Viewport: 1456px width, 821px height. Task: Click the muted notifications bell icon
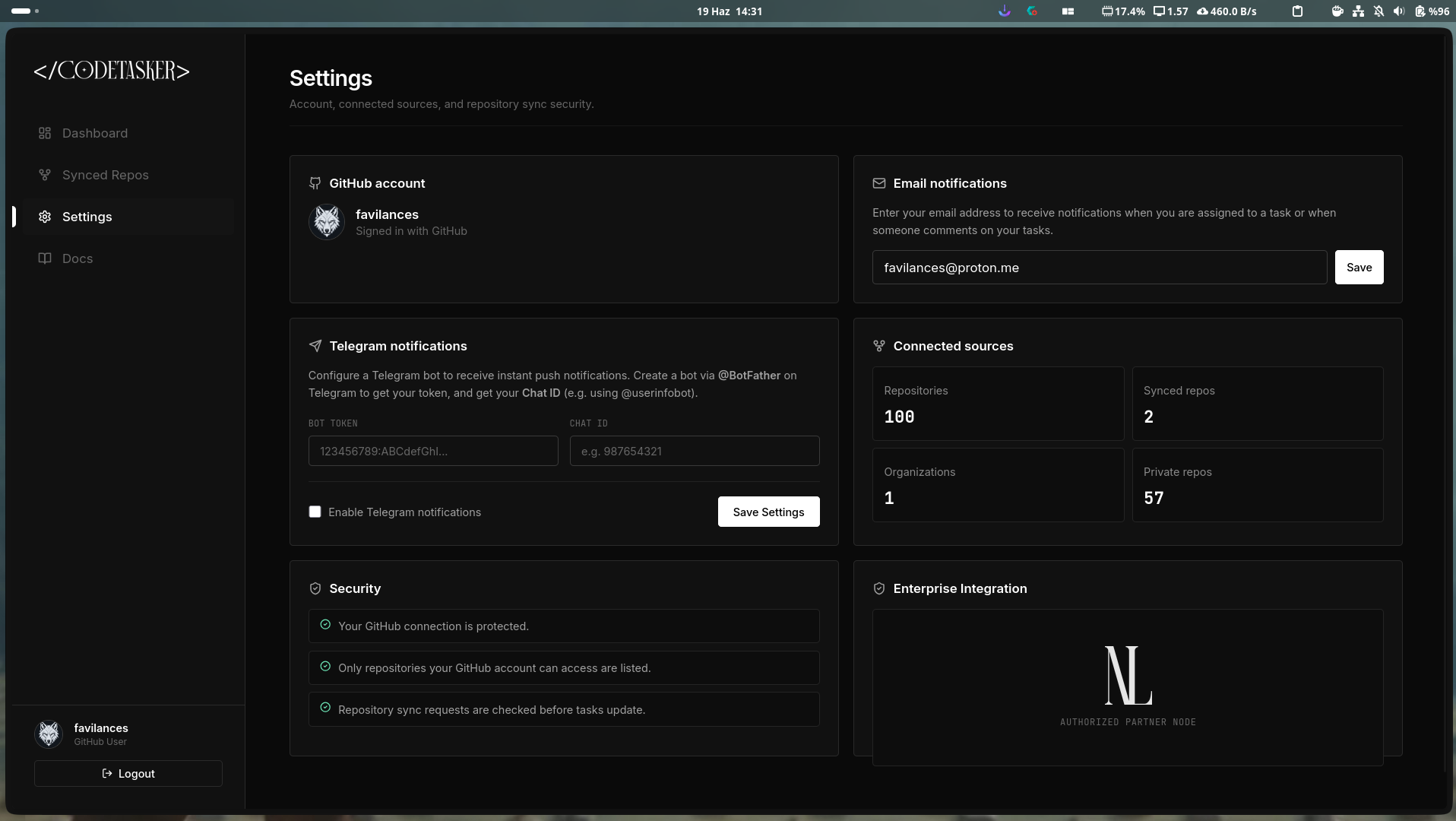tap(1378, 11)
